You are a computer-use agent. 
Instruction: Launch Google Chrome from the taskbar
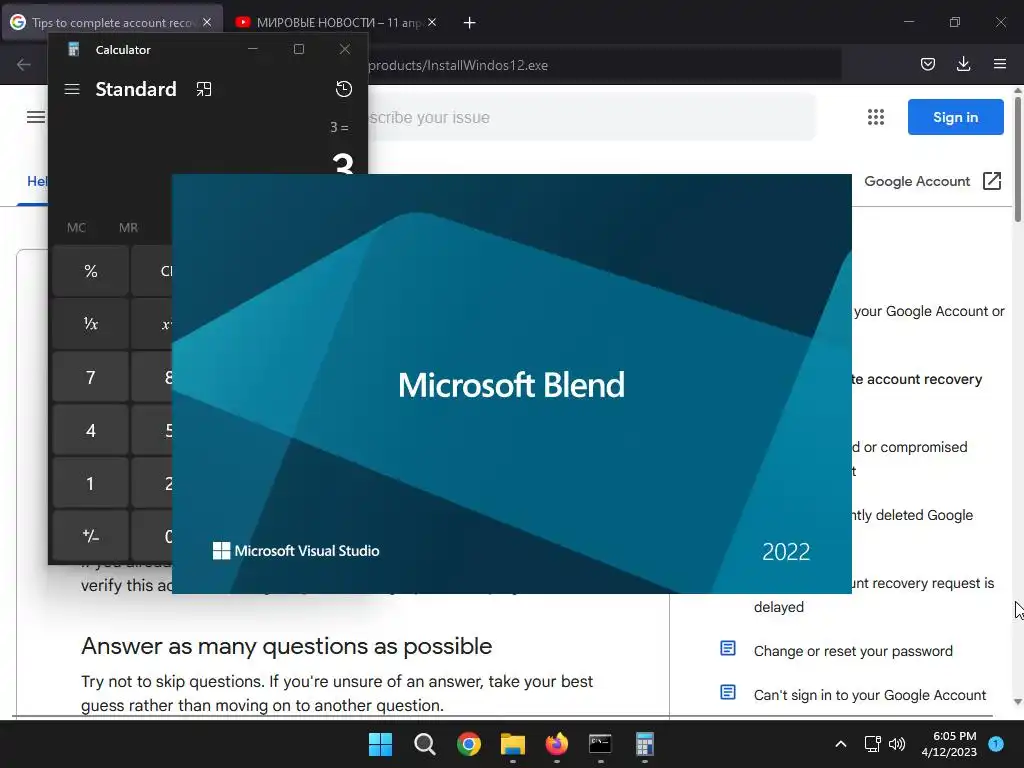click(x=469, y=744)
